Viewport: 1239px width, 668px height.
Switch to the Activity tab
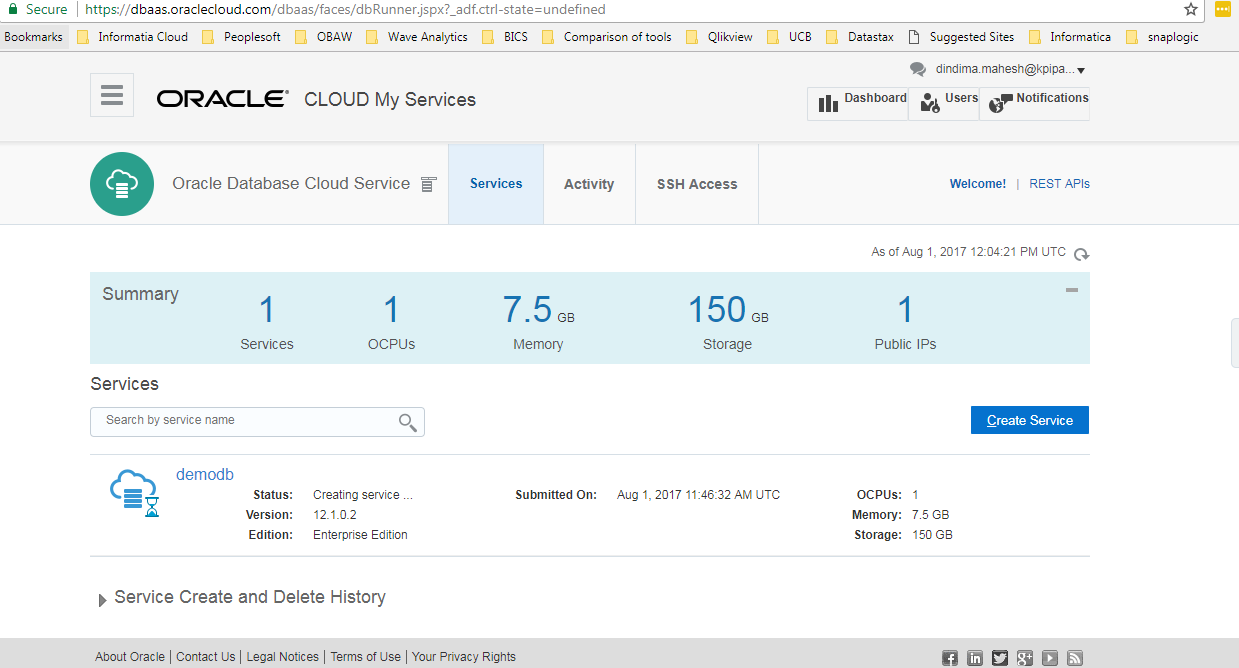pyautogui.click(x=589, y=184)
